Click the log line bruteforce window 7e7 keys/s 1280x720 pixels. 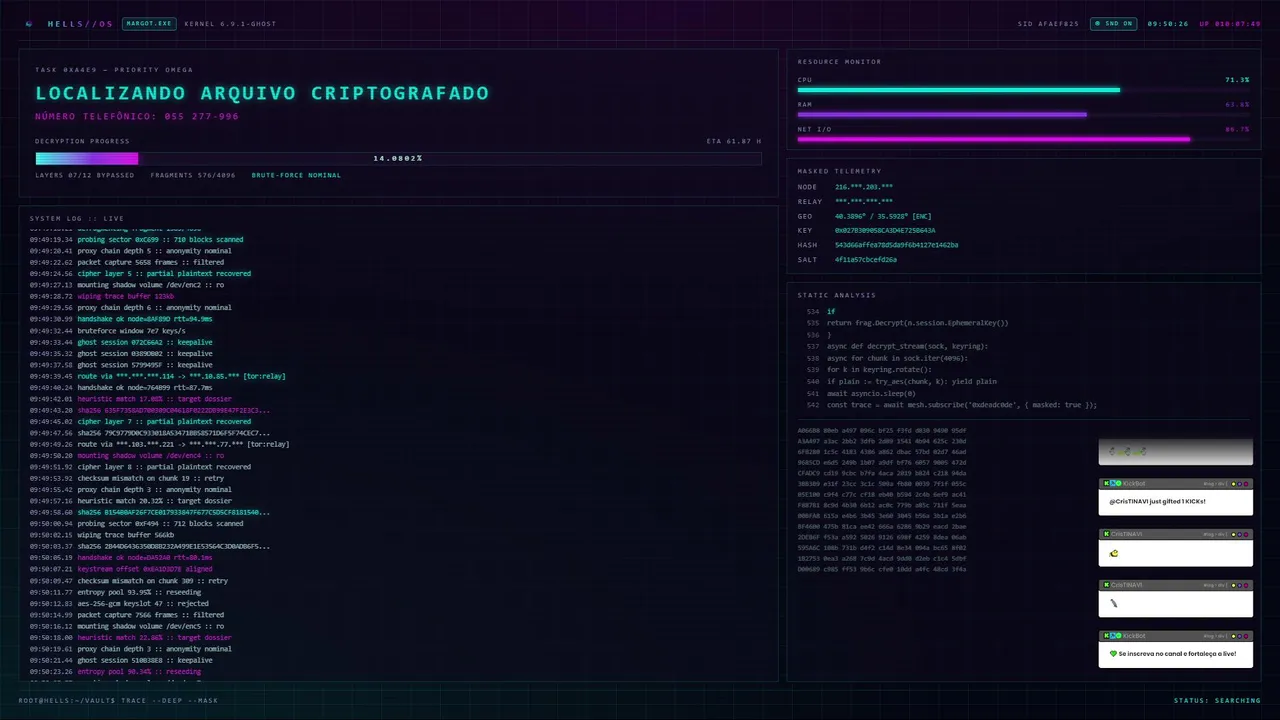coord(107,330)
